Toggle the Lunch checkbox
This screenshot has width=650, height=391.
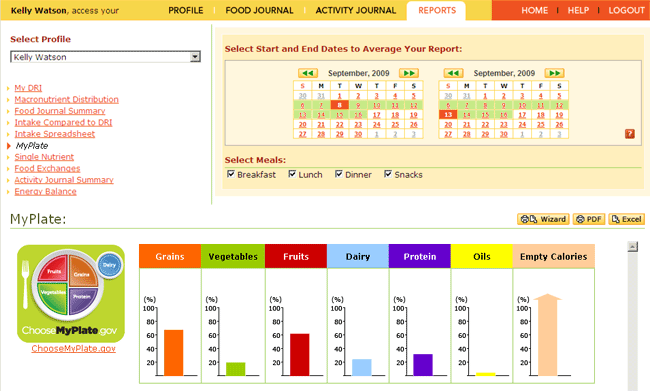[292, 174]
